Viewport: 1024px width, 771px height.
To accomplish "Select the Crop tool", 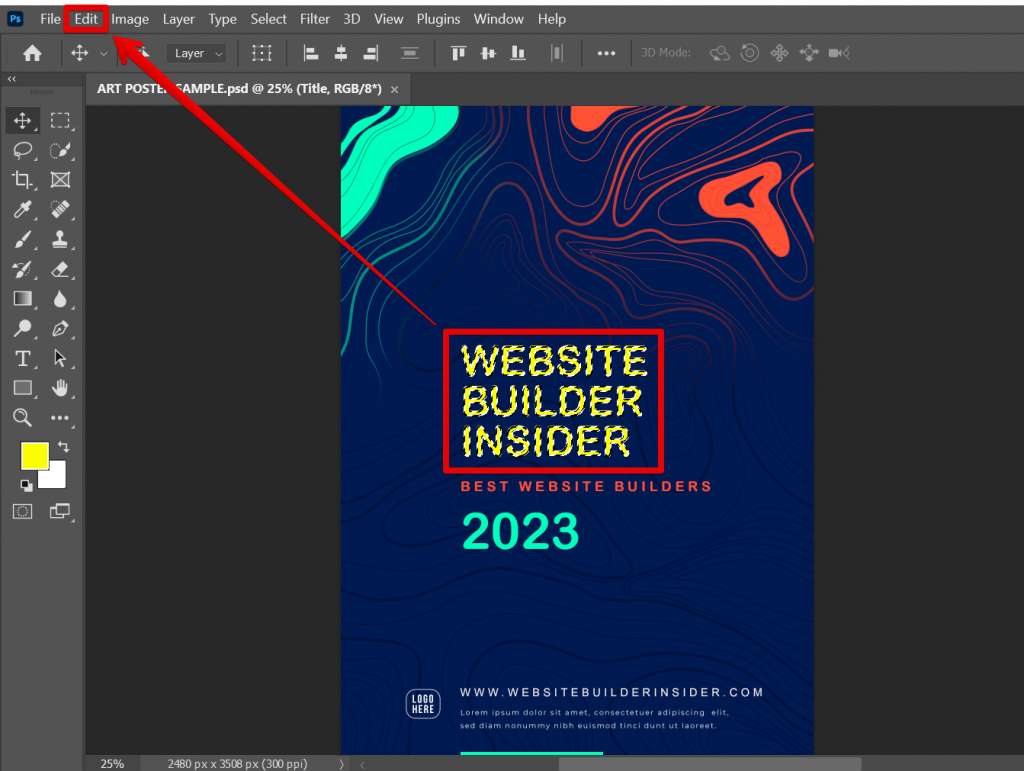I will click(22, 180).
